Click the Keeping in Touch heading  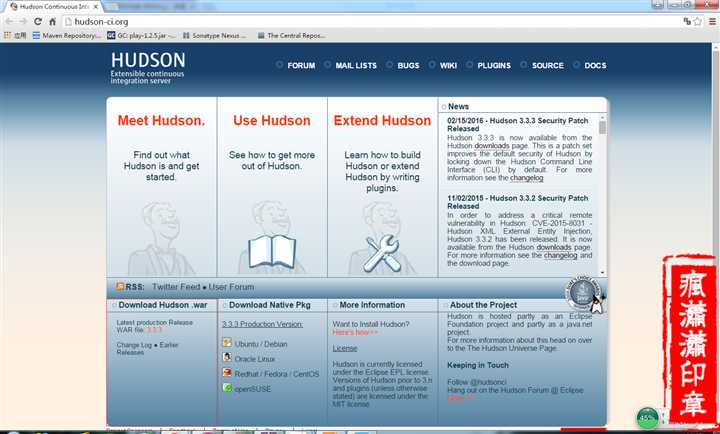478,366
